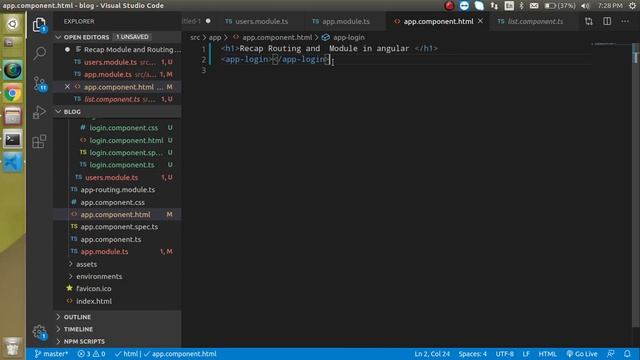Open Source Control view icon
The image size is (640, 360).
point(40,83)
